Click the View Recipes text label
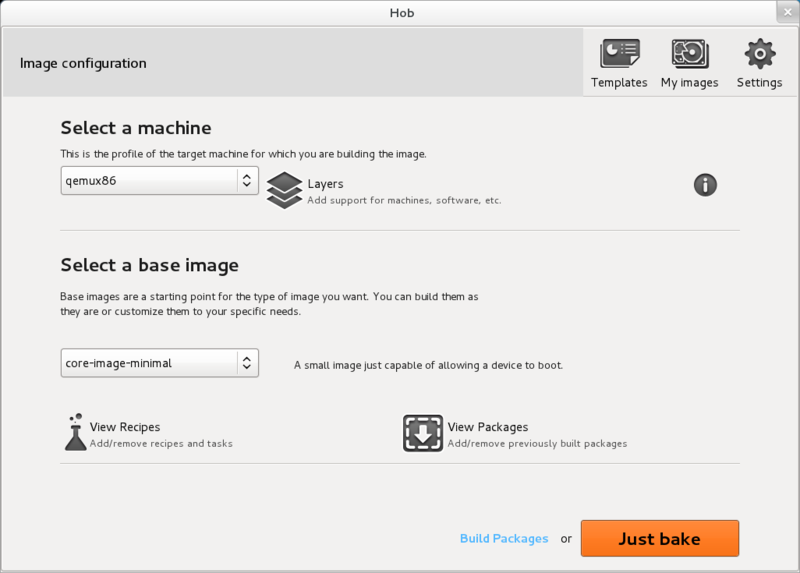 tap(125, 427)
